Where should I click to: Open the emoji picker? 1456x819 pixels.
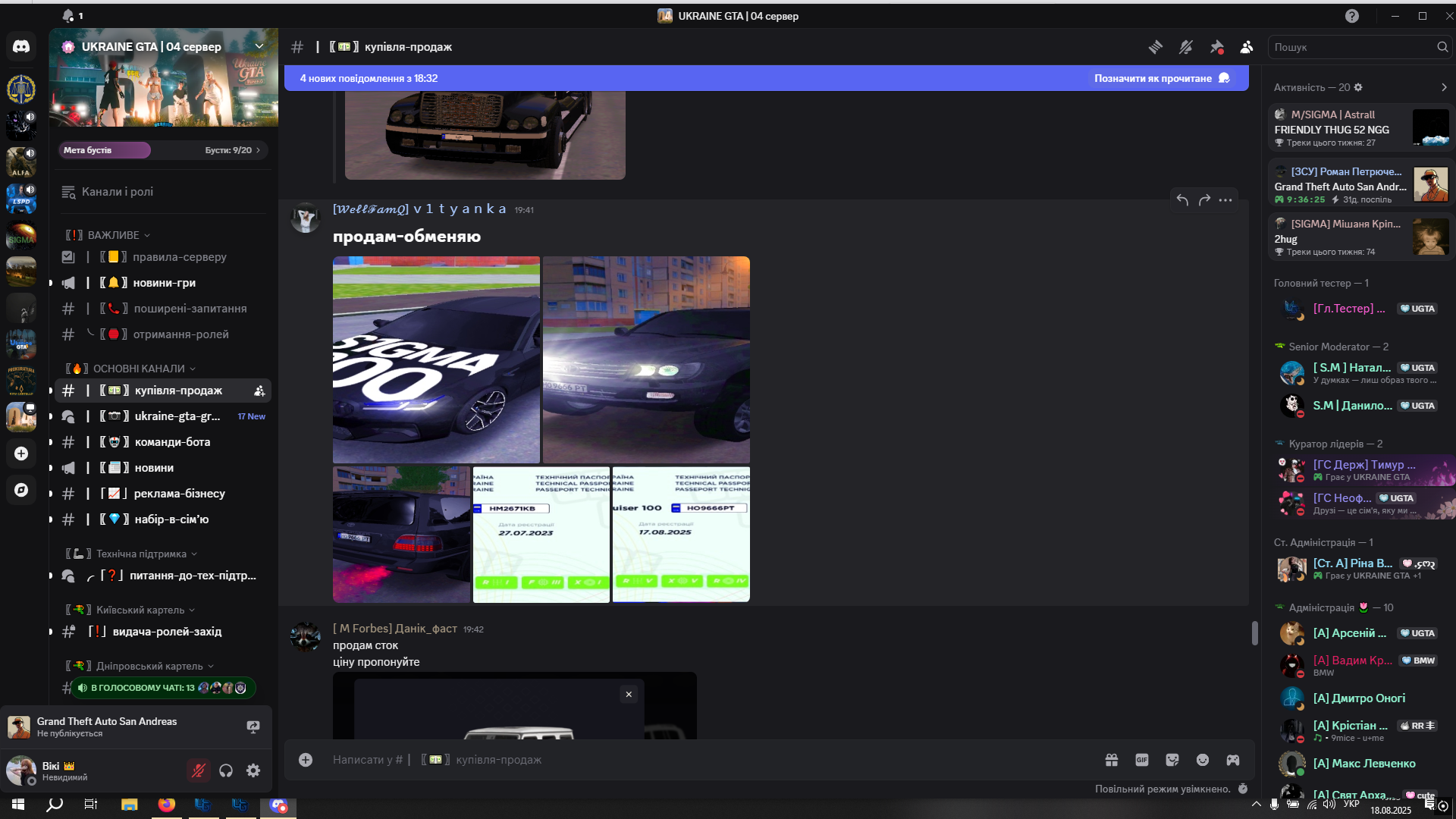(1203, 760)
